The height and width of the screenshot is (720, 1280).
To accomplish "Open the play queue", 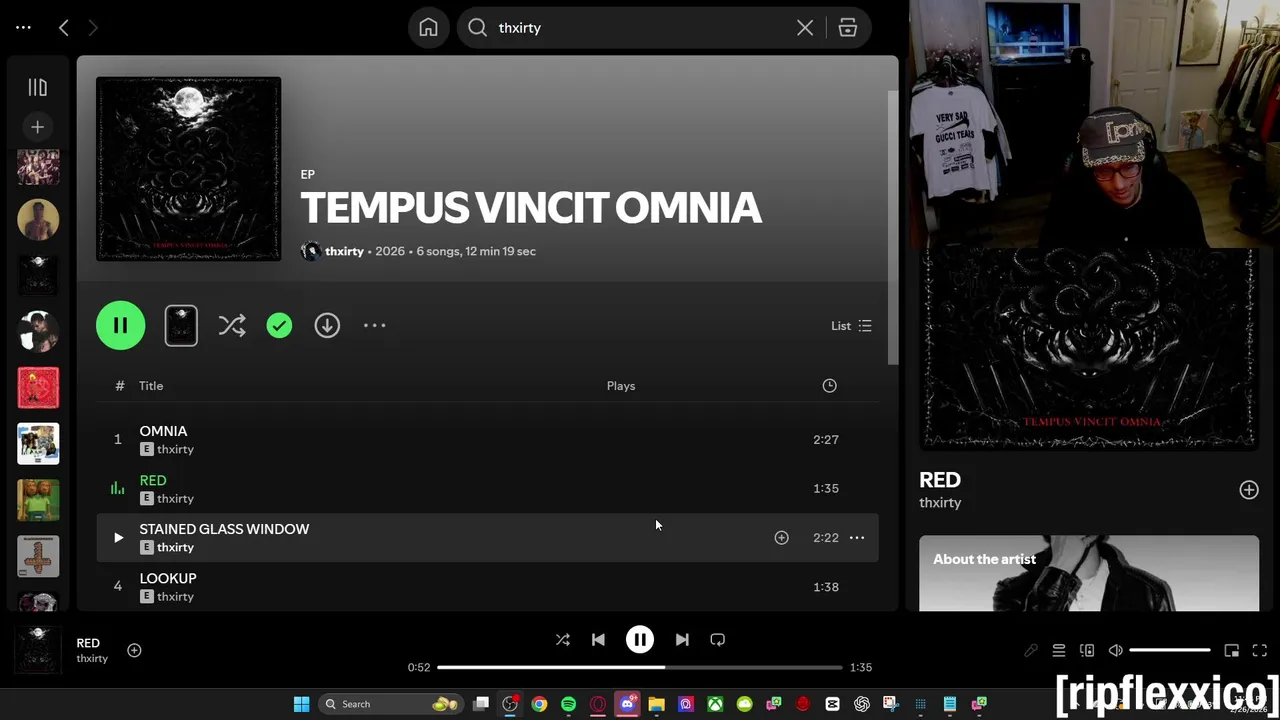I will [x=1059, y=651].
